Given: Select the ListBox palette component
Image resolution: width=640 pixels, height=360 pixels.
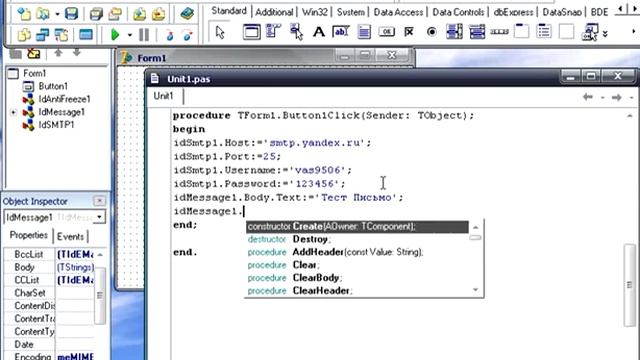Looking at the screenshot, I should [454, 31].
